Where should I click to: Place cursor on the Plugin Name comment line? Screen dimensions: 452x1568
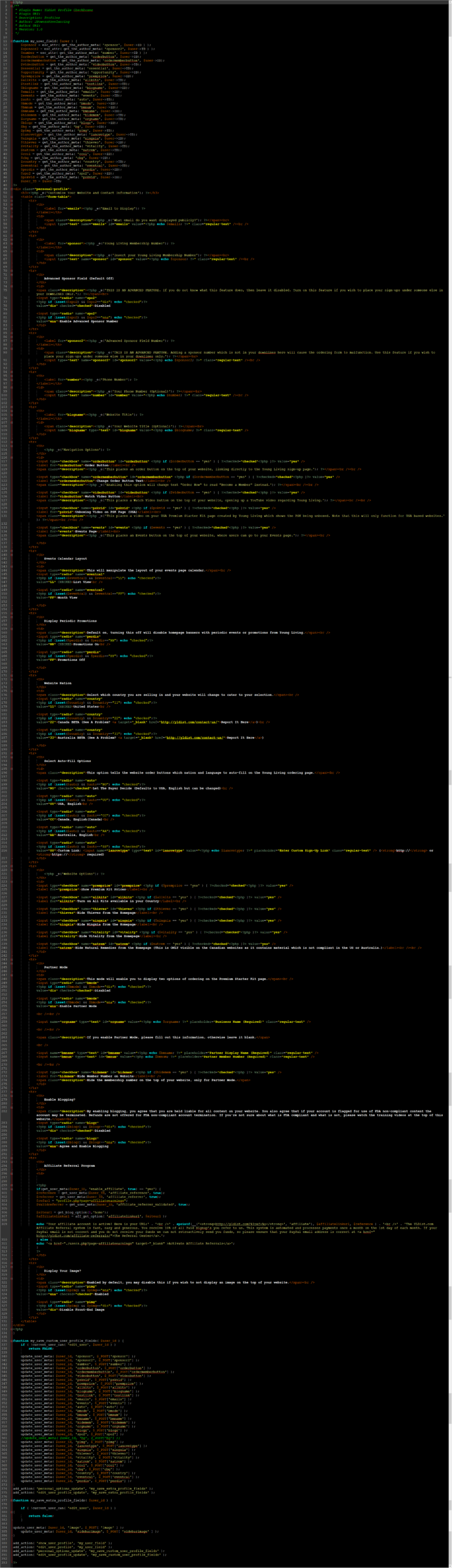coord(55,10)
